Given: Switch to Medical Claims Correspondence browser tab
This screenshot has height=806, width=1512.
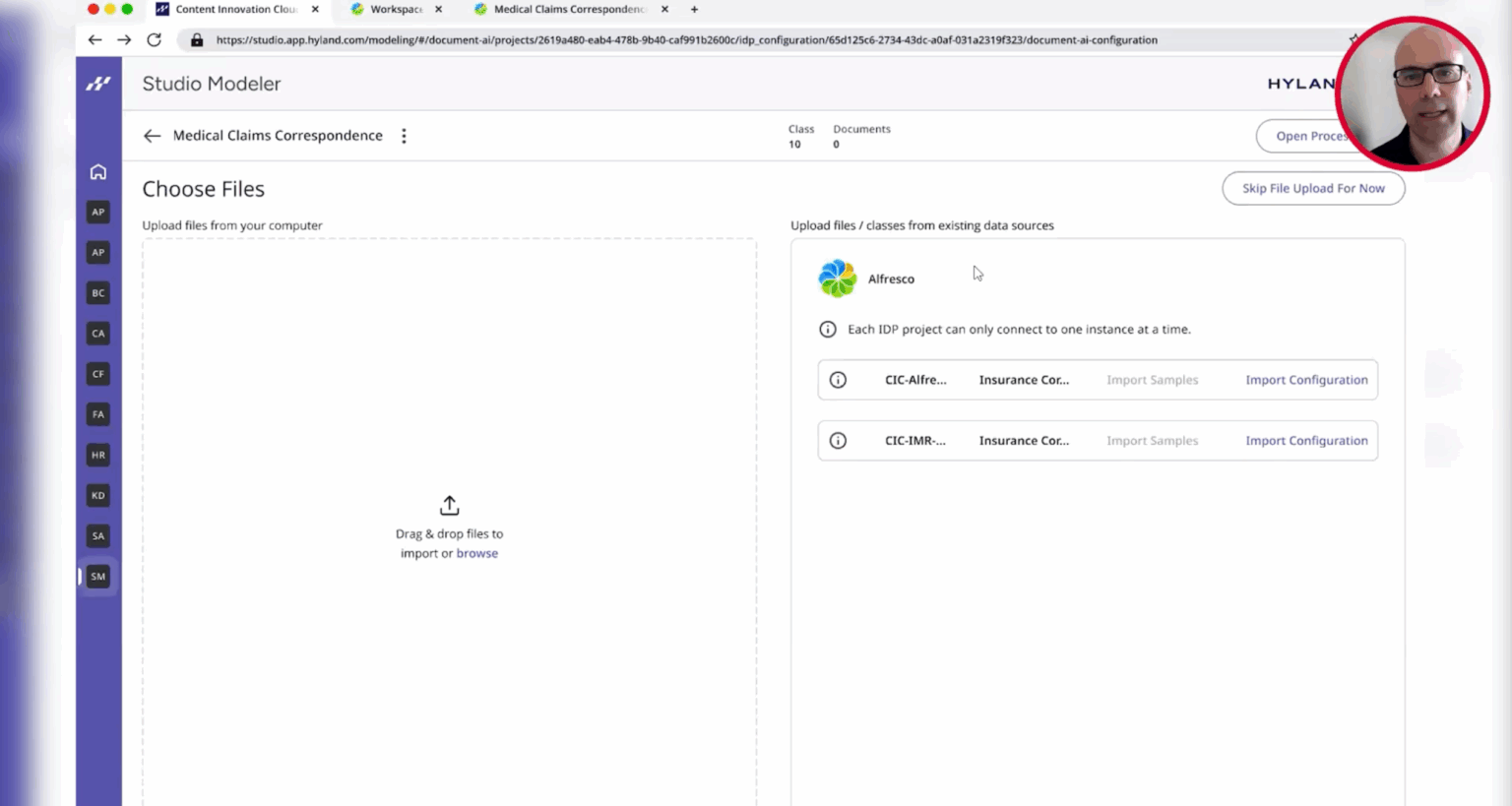Looking at the screenshot, I should tap(568, 10).
